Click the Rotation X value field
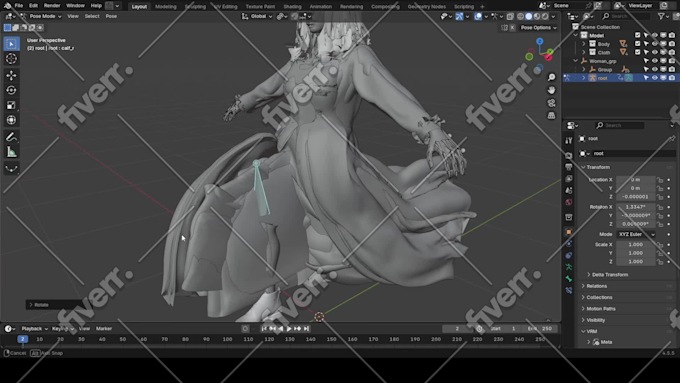This screenshot has height=383, width=680. tap(635, 207)
